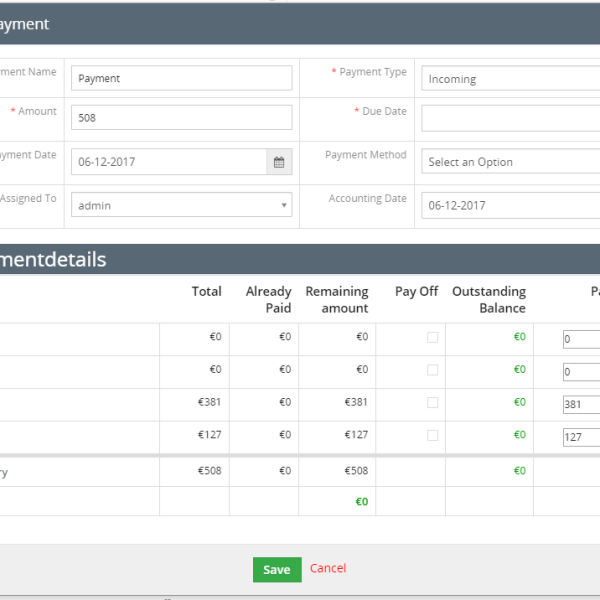Click the red Cancel link
Viewport: 600px width, 600px height.
point(328,568)
